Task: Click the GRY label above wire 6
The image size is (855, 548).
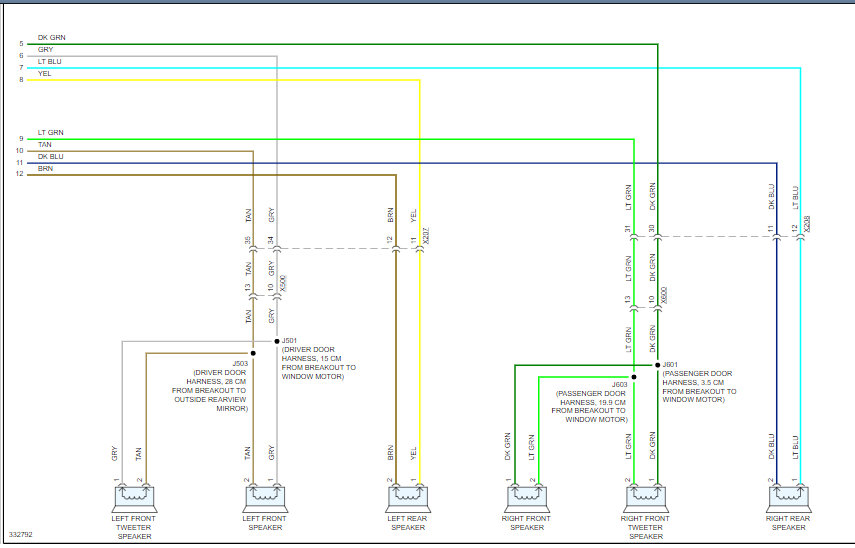Action: (46, 50)
